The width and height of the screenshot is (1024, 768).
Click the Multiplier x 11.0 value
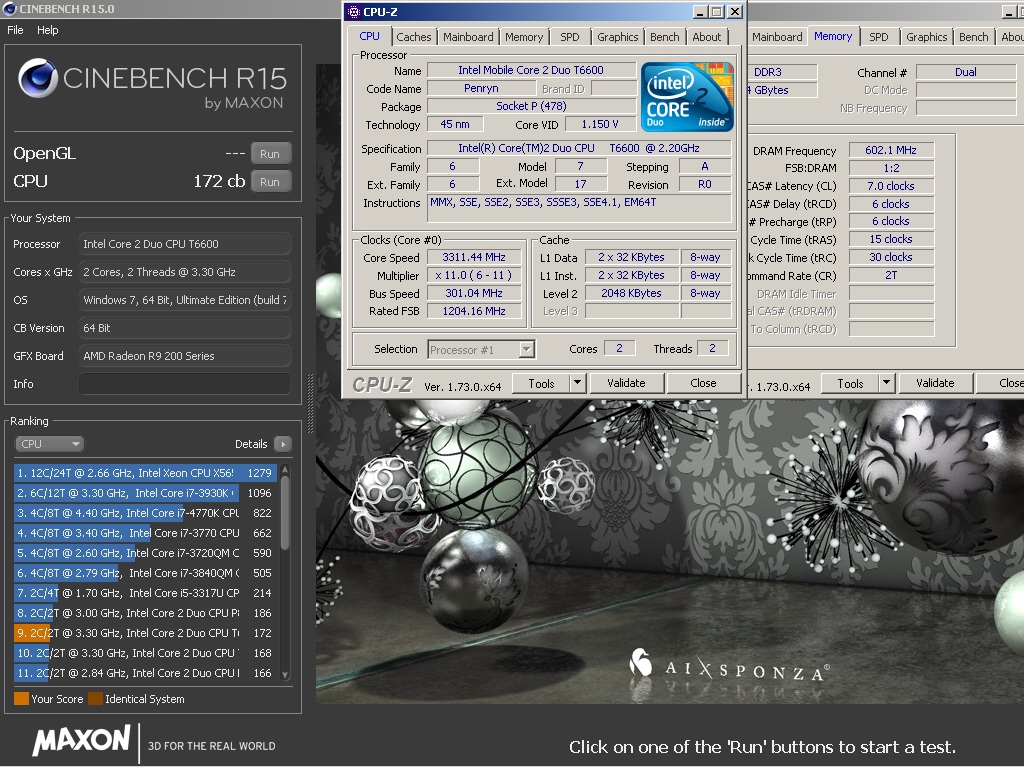(474, 276)
